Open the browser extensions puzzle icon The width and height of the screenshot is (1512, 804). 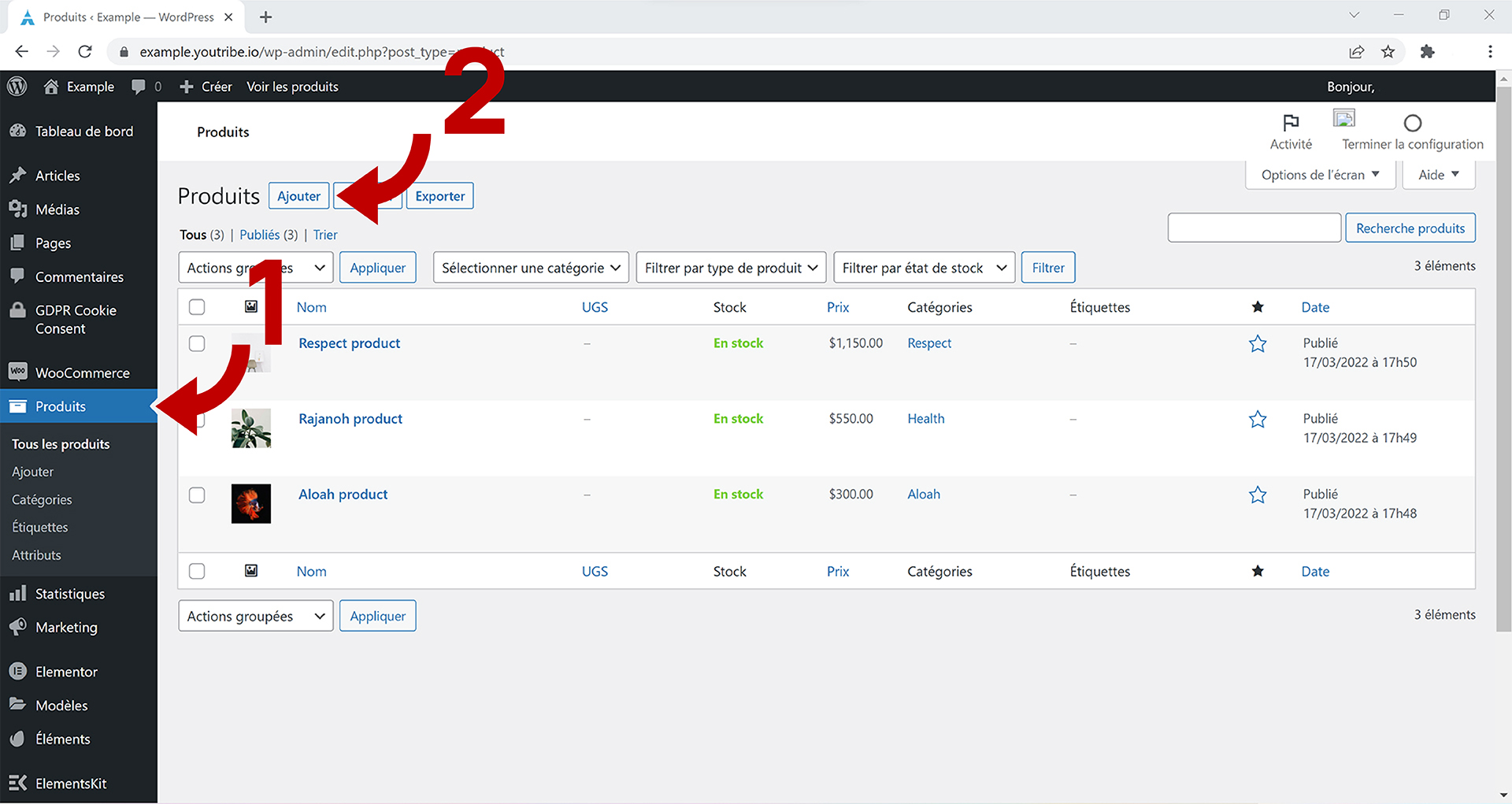point(1427,52)
